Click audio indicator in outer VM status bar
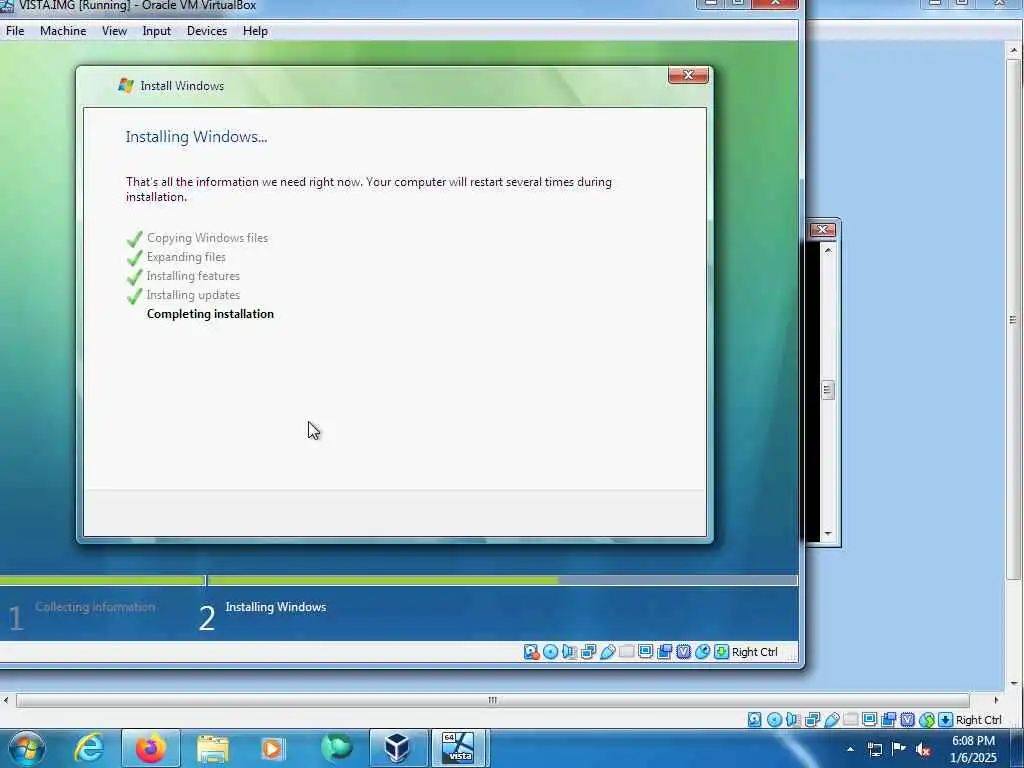 (x=793, y=720)
